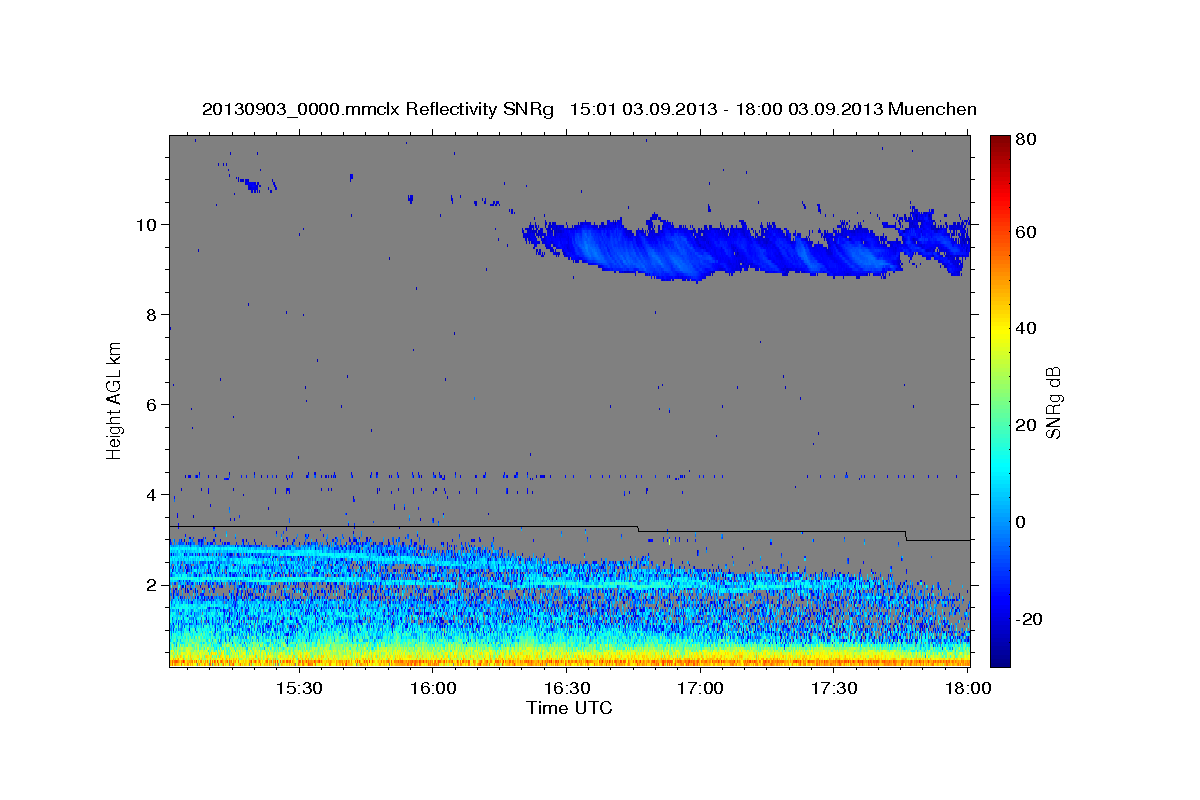1200x800 pixels.
Task: Click the colorbar value 40
Action: point(1024,328)
